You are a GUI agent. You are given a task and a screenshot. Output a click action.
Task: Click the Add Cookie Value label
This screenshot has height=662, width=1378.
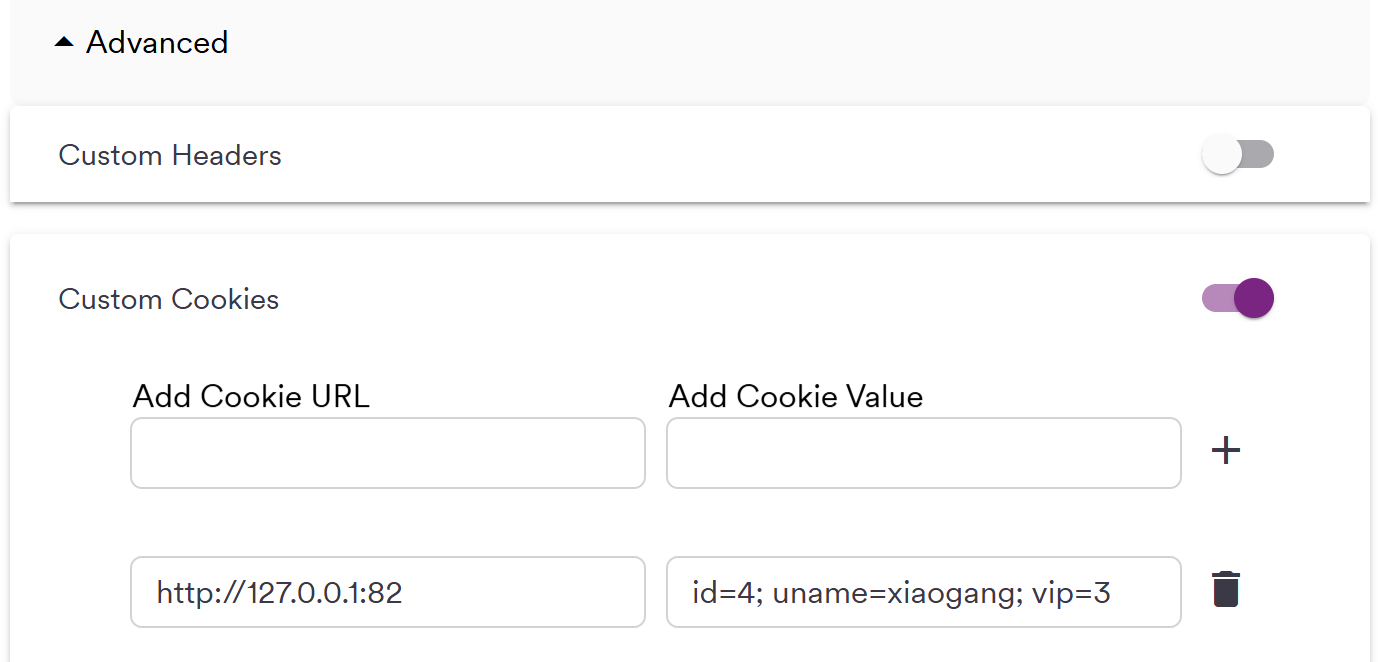point(795,397)
